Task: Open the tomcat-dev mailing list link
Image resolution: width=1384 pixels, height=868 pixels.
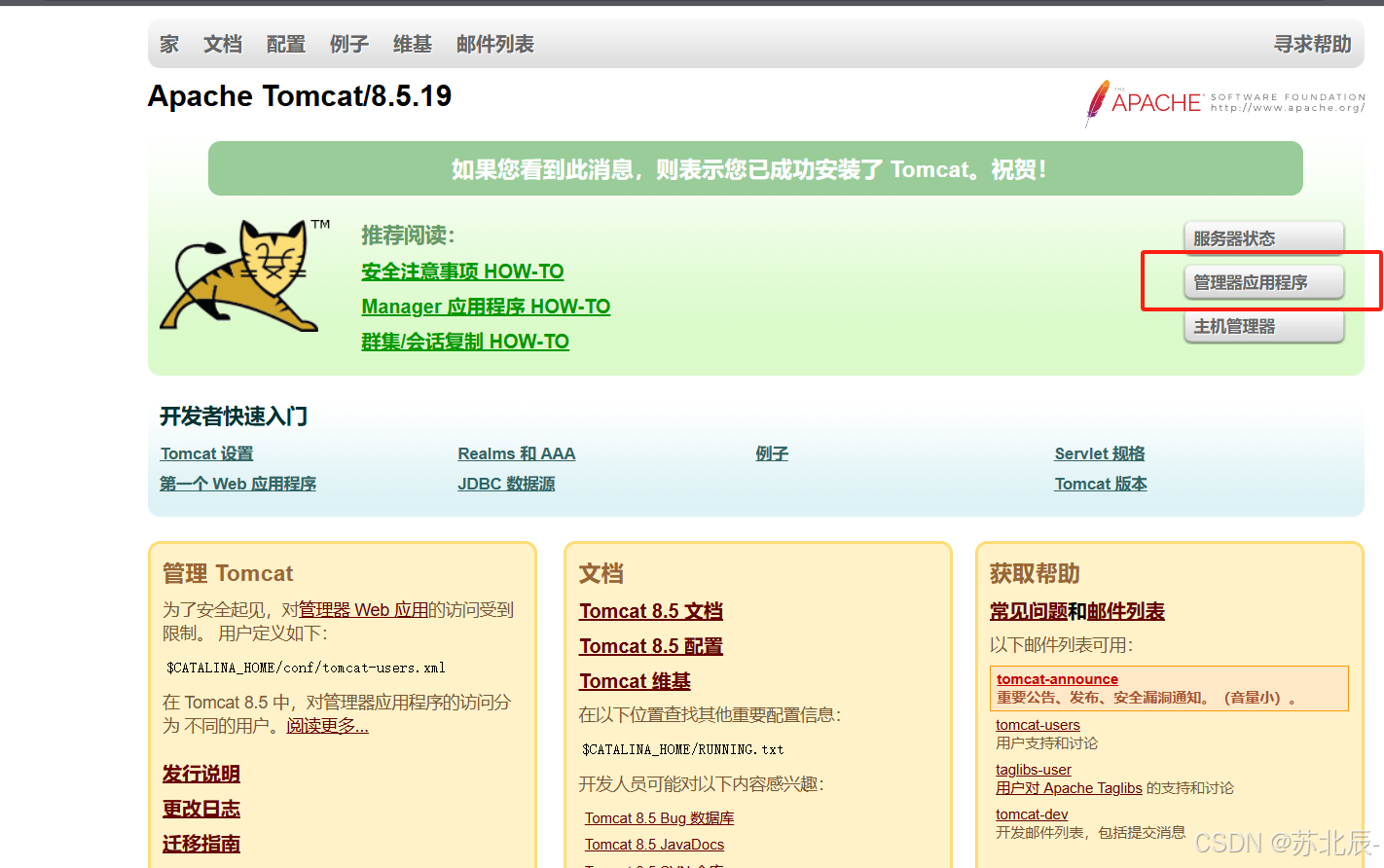Action: [1032, 814]
